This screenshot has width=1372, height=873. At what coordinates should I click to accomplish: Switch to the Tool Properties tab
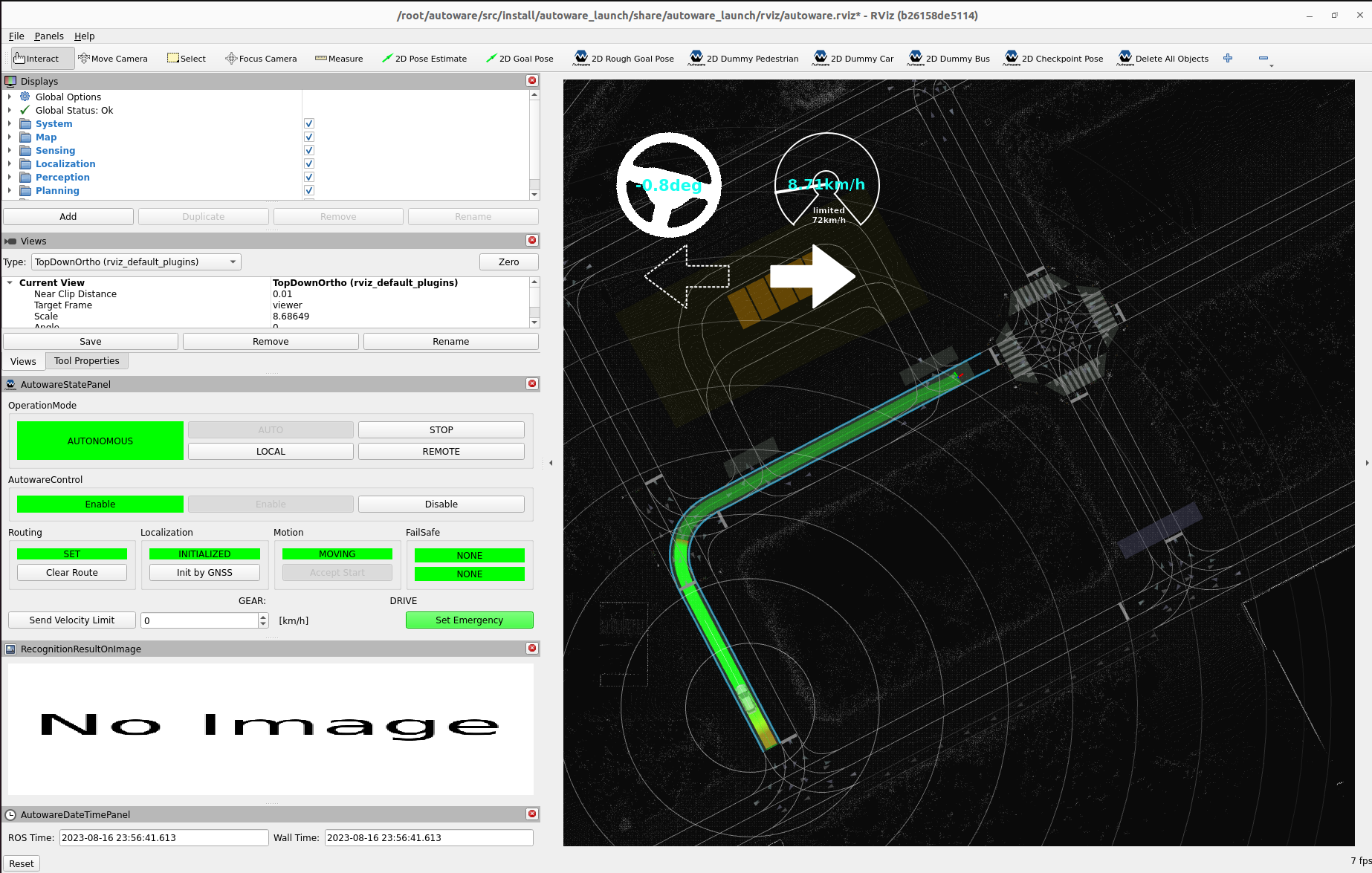point(87,360)
